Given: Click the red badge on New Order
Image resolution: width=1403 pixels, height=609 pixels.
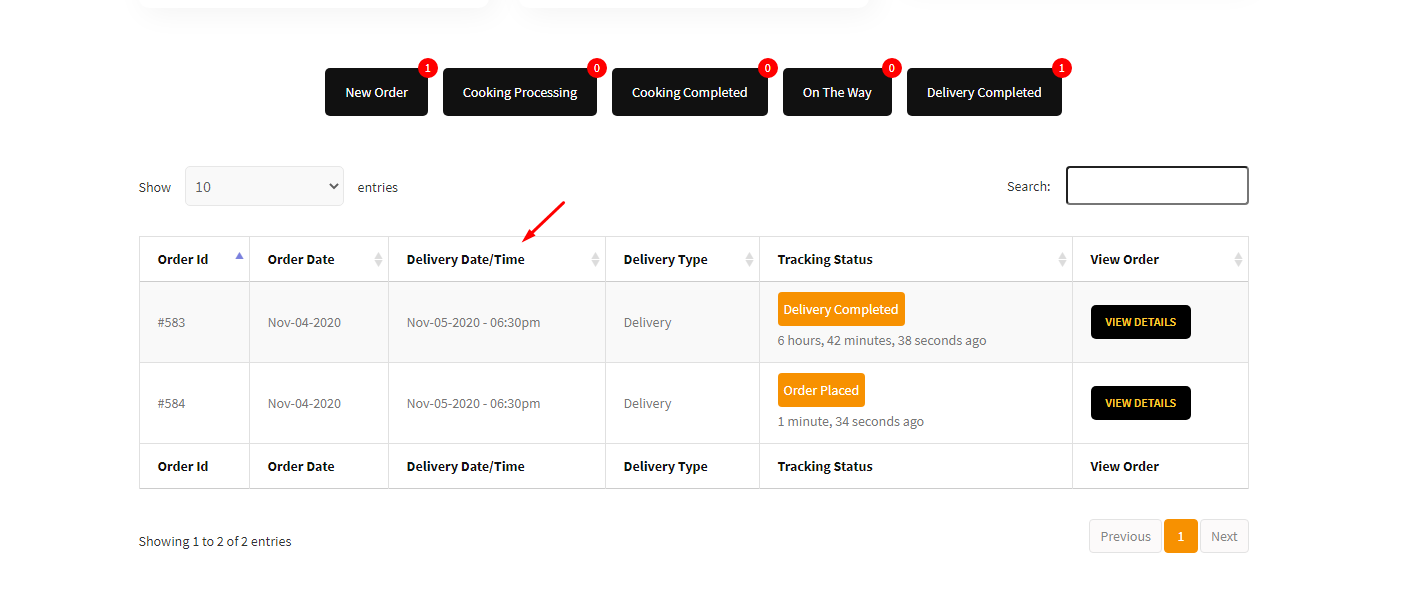Looking at the screenshot, I should pyautogui.click(x=428, y=68).
